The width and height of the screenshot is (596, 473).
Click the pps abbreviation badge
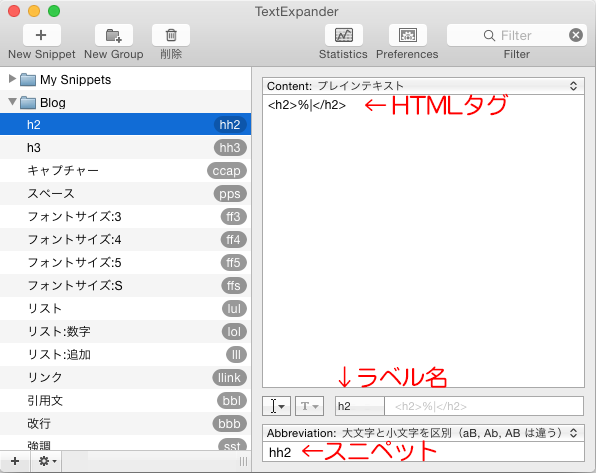230,194
